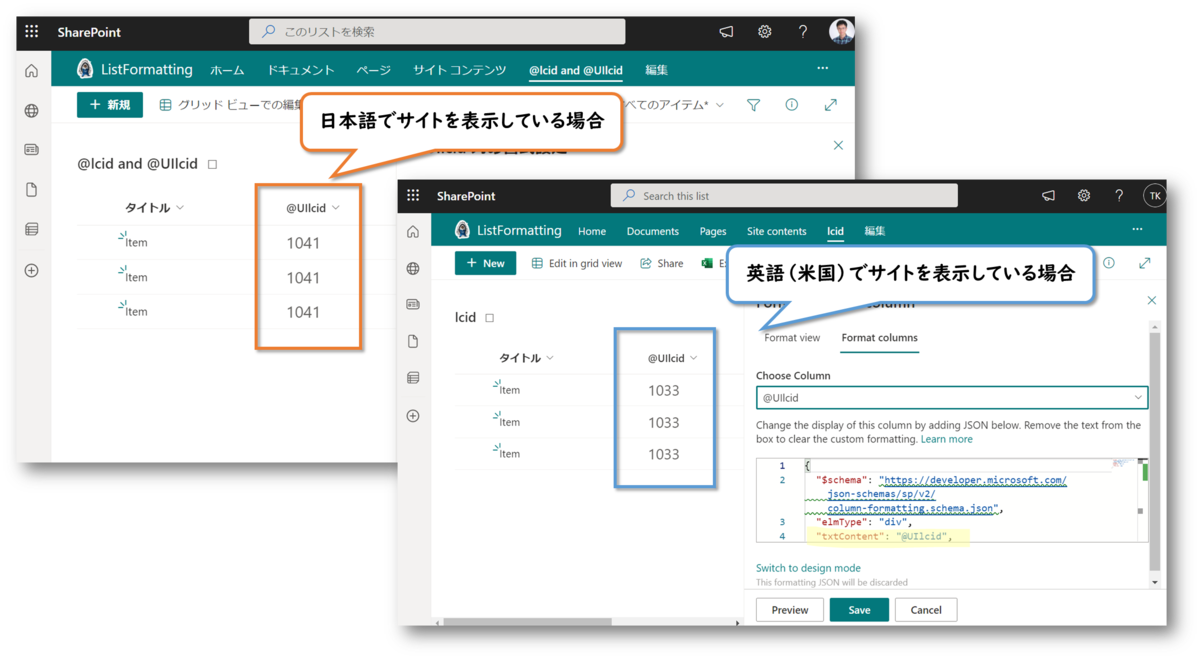Open globe icon in front window sidebar
The width and height of the screenshot is (1200, 659).
coord(413,269)
